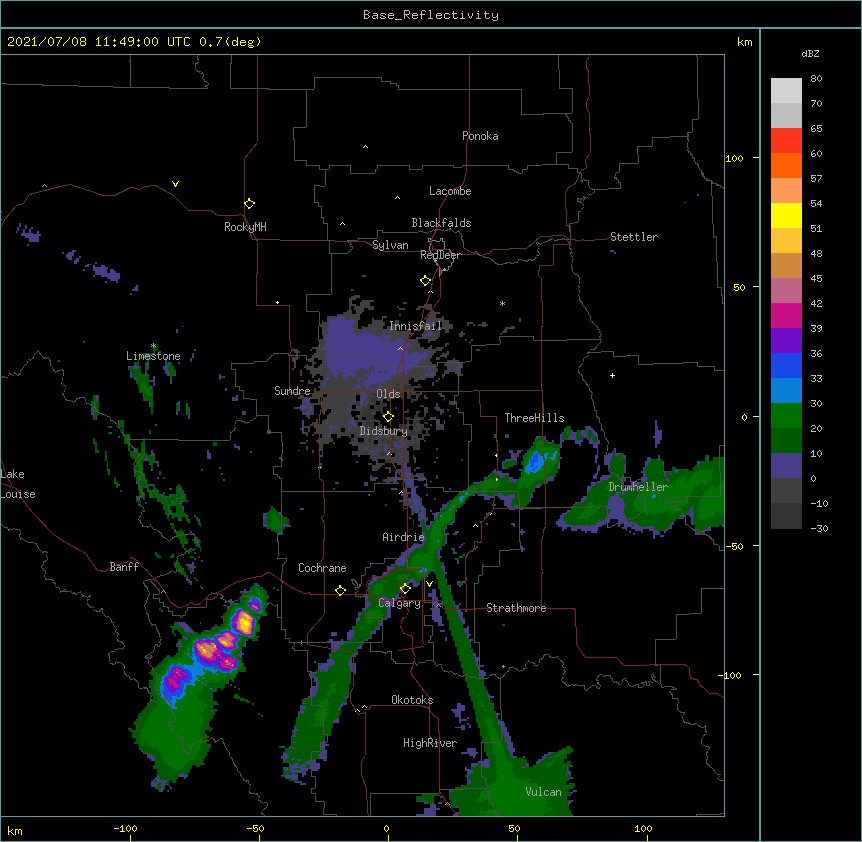Screen dimensions: 862x842
Task: Click the Ponoka town label
Action: click(480, 136)
